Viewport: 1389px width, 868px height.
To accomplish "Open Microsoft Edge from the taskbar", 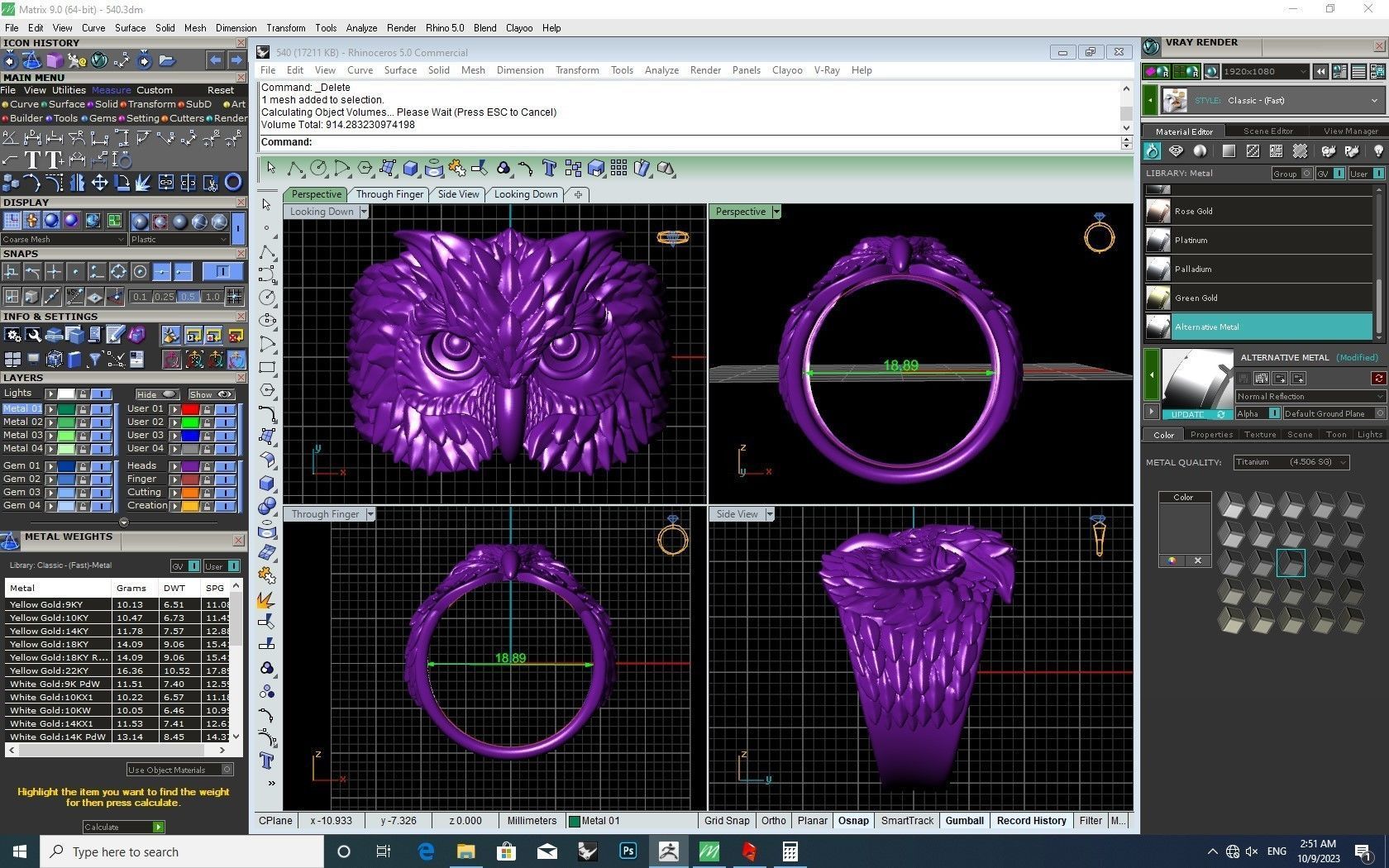I will (426, 851).
